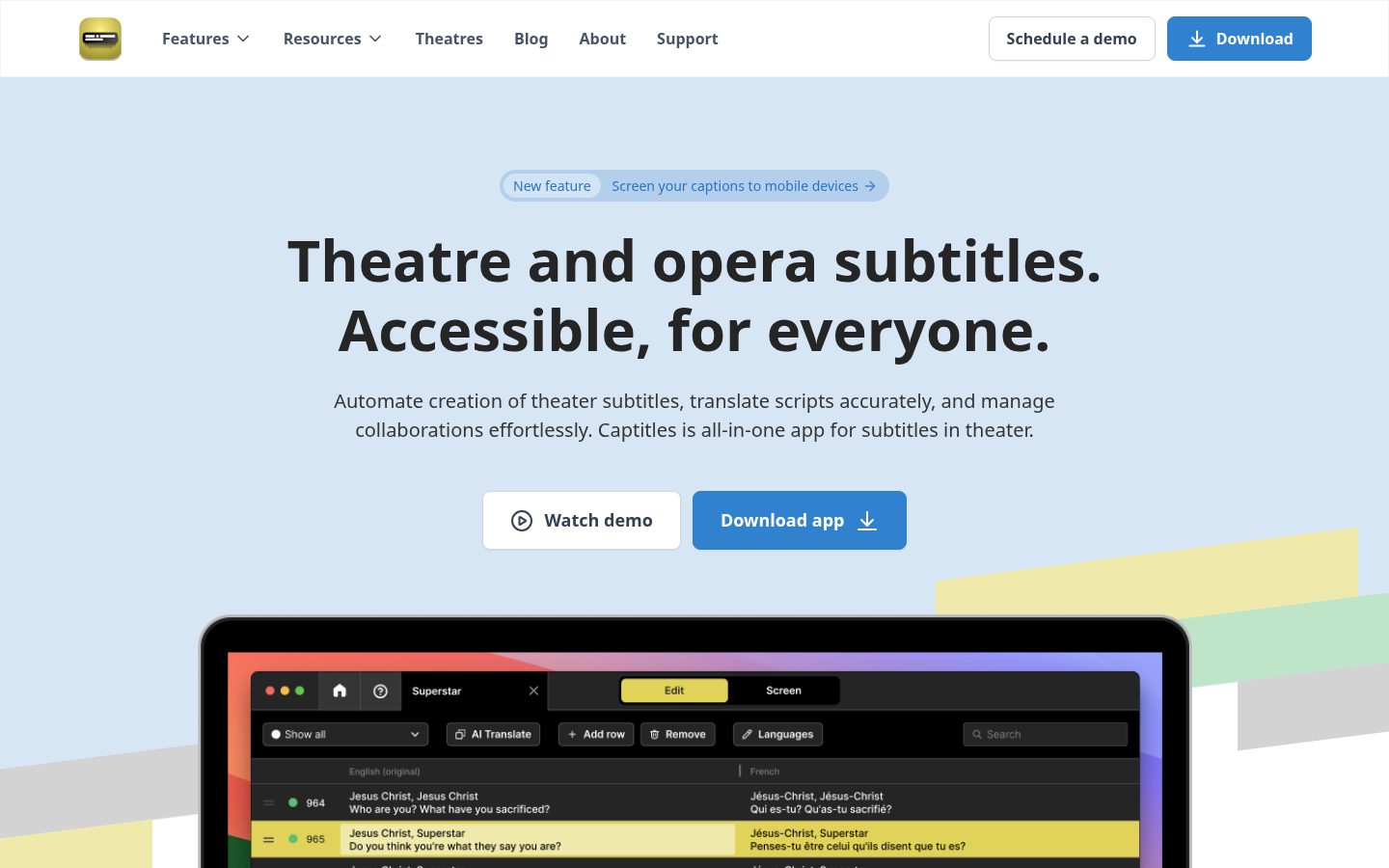
Task: Click the green macOS window dot in app
Action: pyautogui.click(x=300, y=691)
